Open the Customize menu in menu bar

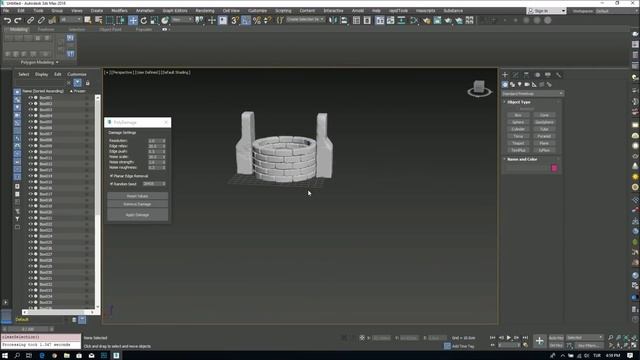258,11
